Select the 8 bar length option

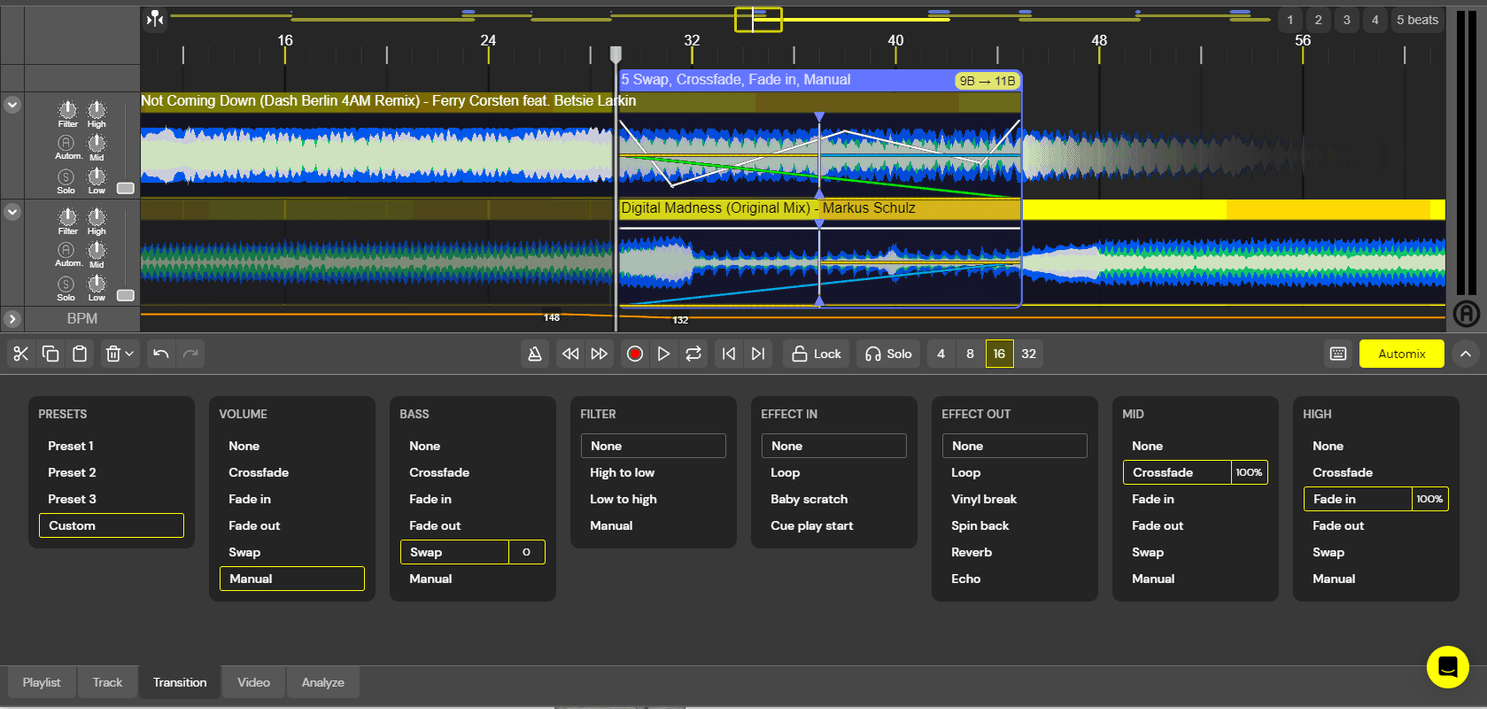(x=970, y=353)
